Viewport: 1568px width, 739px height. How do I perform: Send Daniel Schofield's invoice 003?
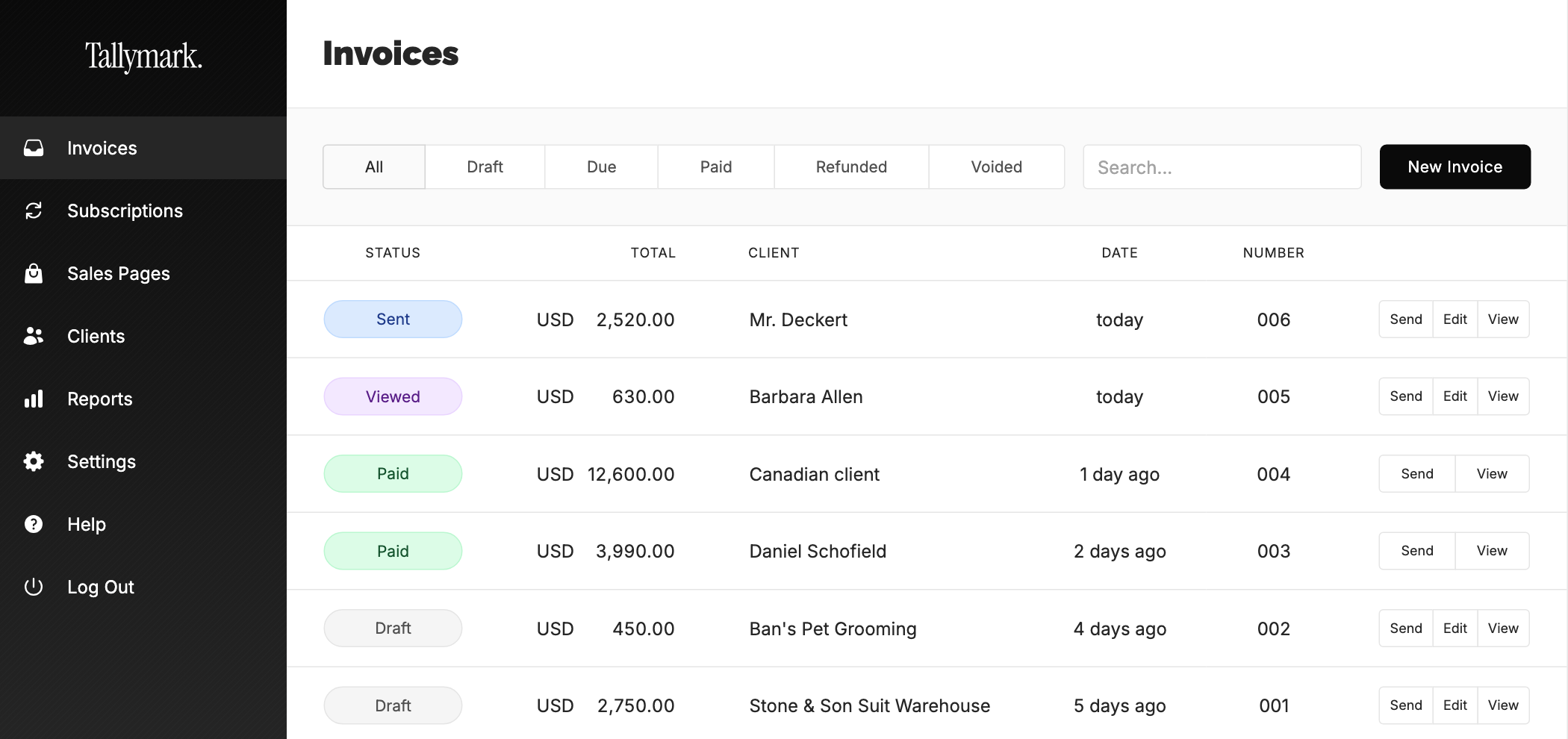[1417, 551]
